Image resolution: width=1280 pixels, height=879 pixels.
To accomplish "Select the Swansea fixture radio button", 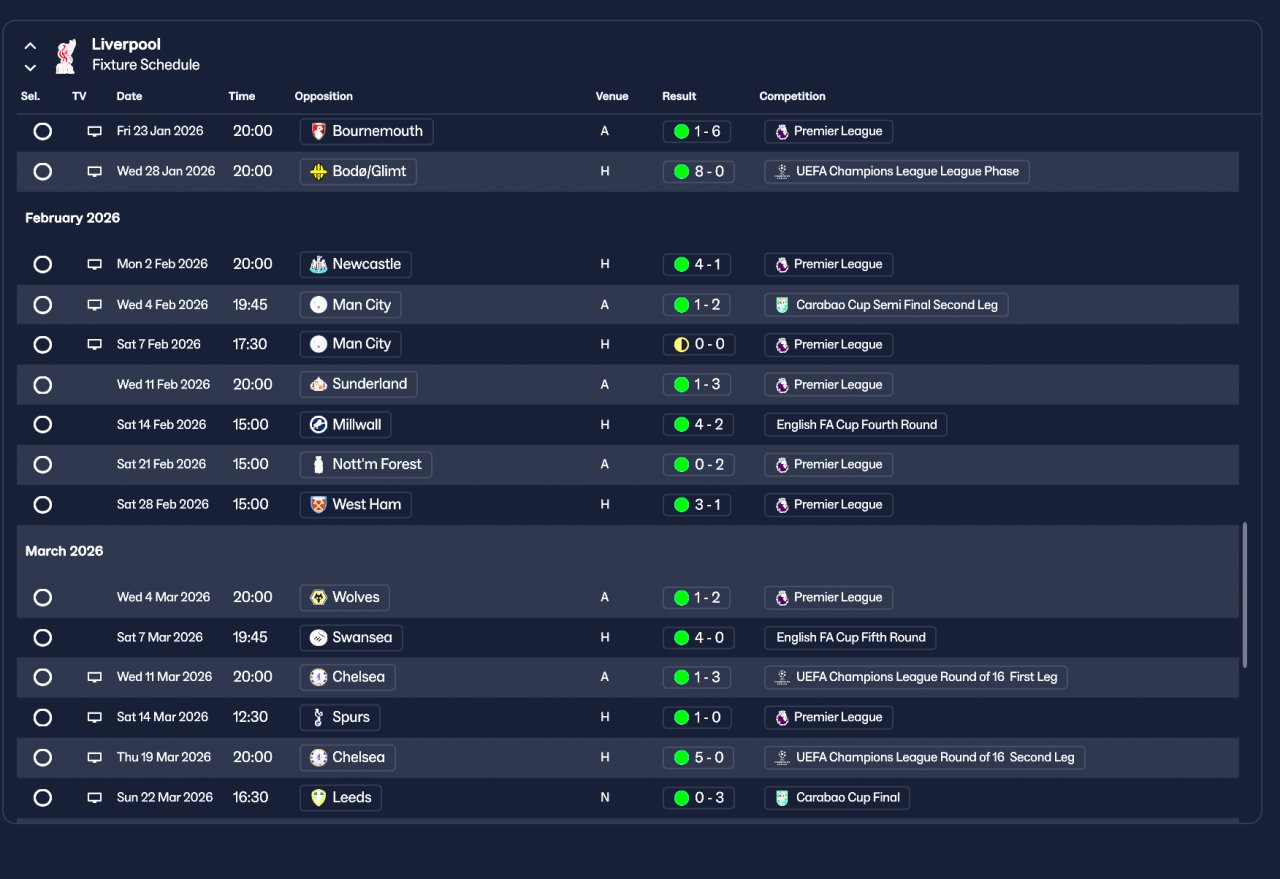I will pos(42,638).
